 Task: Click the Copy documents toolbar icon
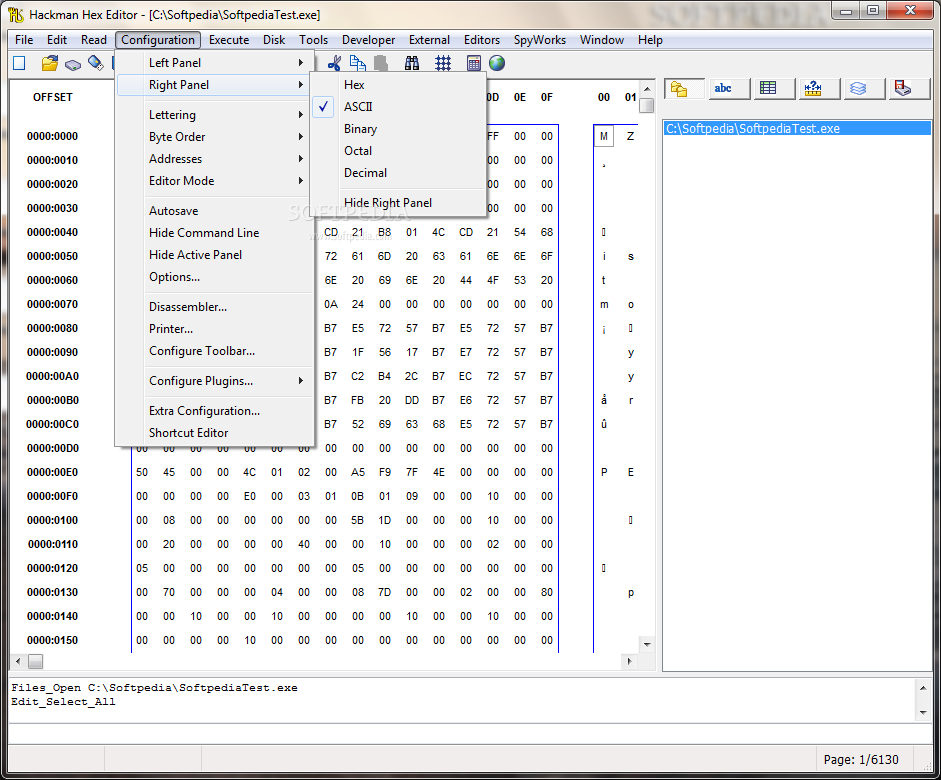click(x=358, y=63)
